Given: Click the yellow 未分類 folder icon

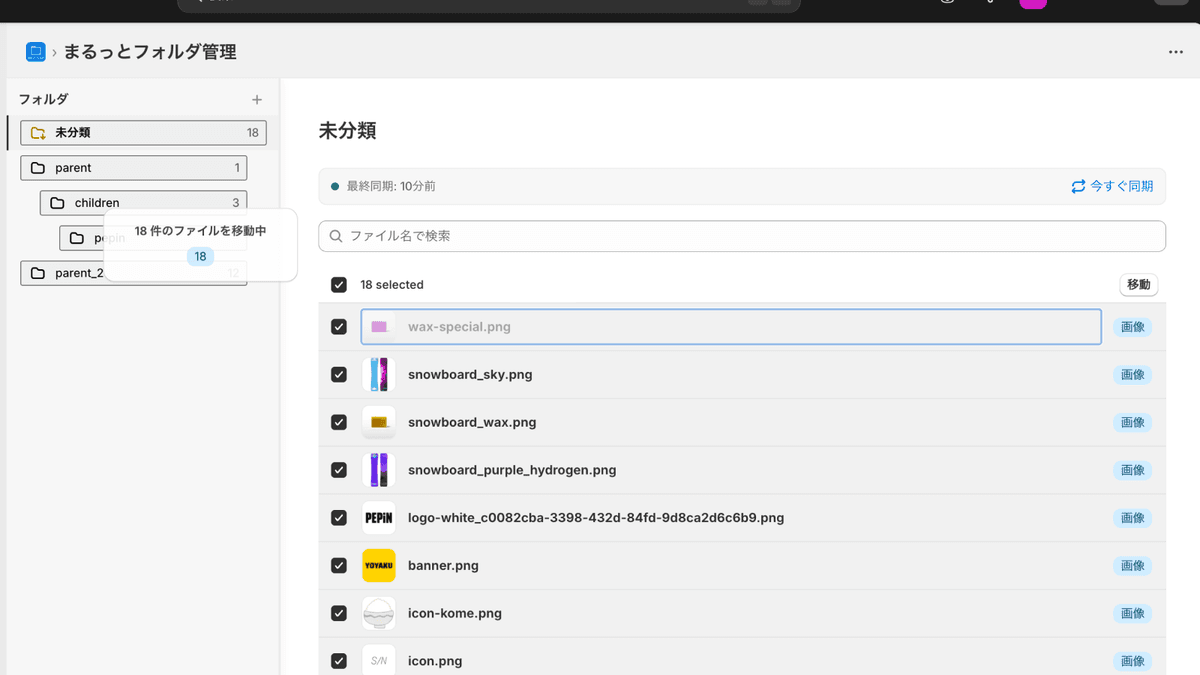Looking at the screenshot, I should coord(39,132).
